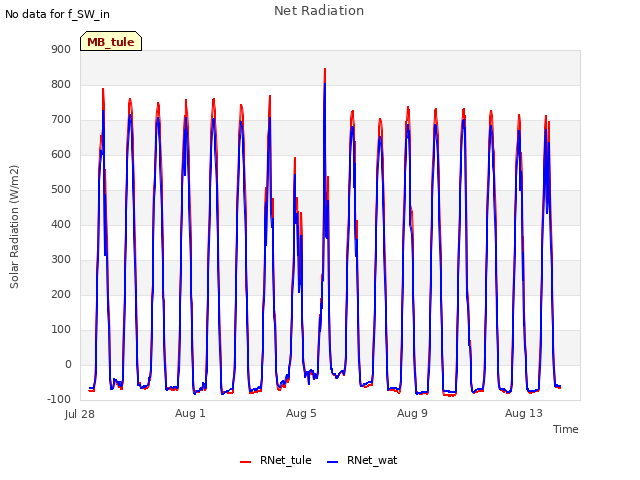640x480 pixels.
Task: Click the Jul 28 x-axis tick label
Action: [80, 414]
